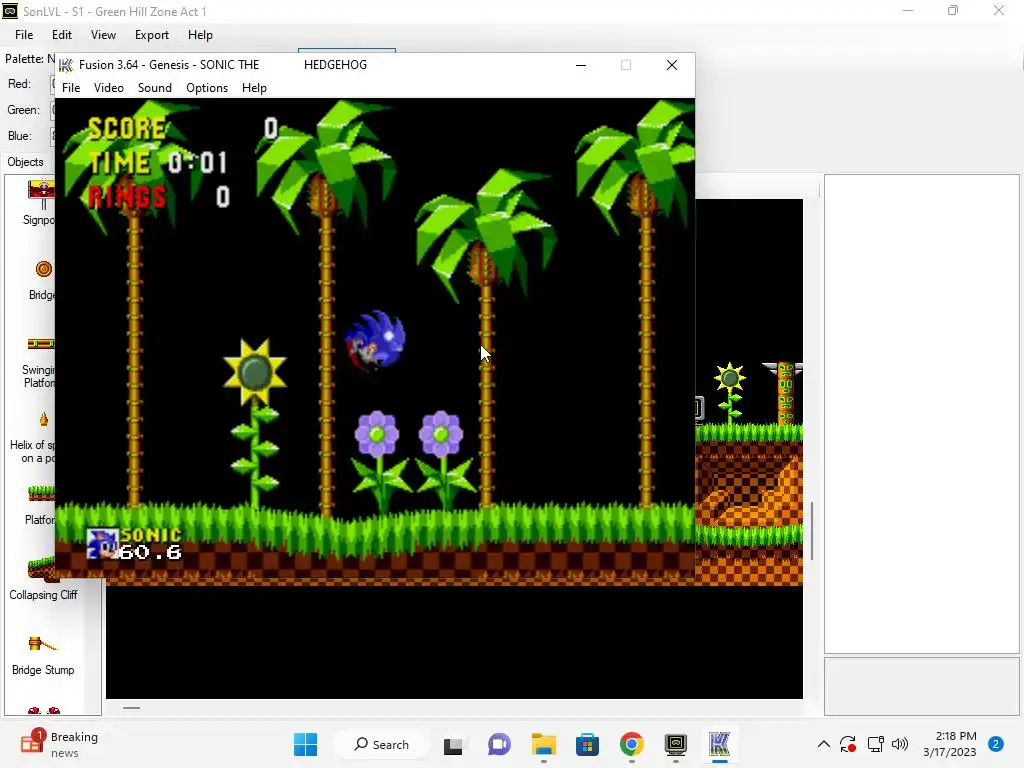Viewport: 1024px width, 768px height.
Task: Select the Signpost object icon
Action: click(x=41, y=194)
